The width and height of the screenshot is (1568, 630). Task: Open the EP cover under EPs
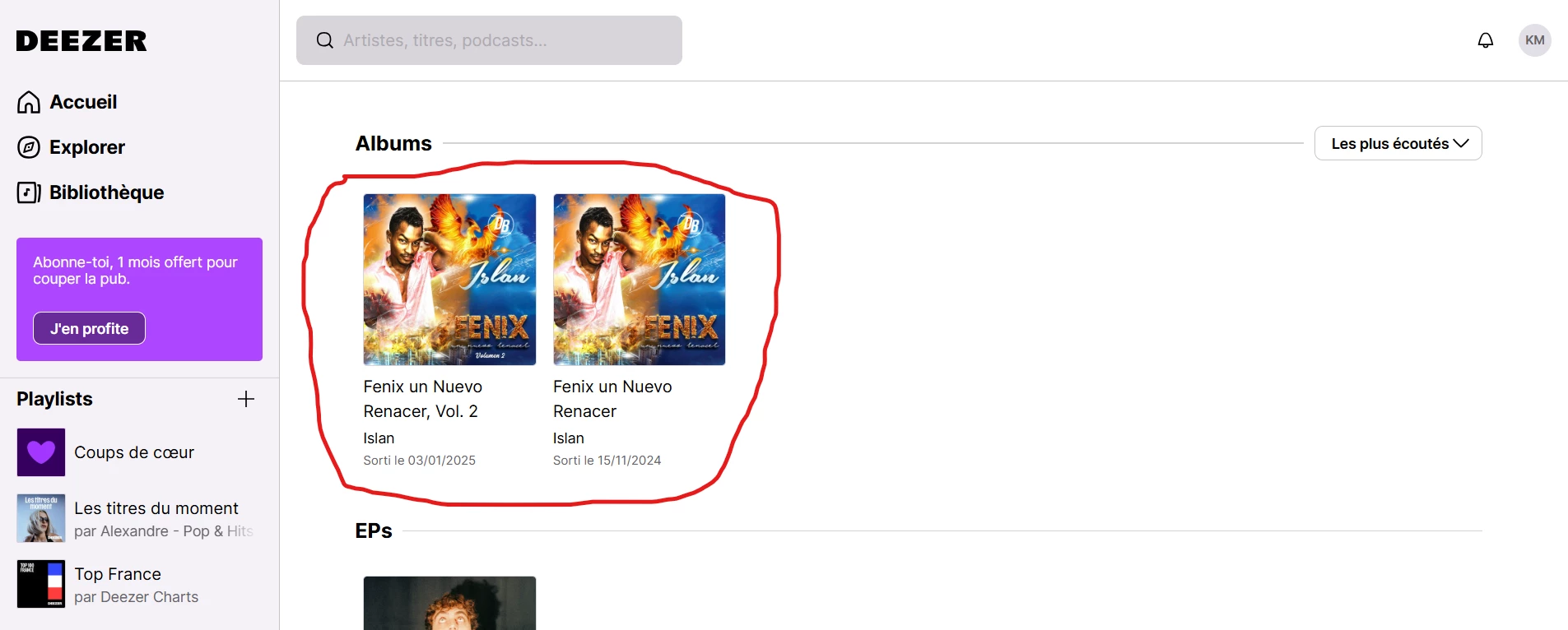(449, 603)
